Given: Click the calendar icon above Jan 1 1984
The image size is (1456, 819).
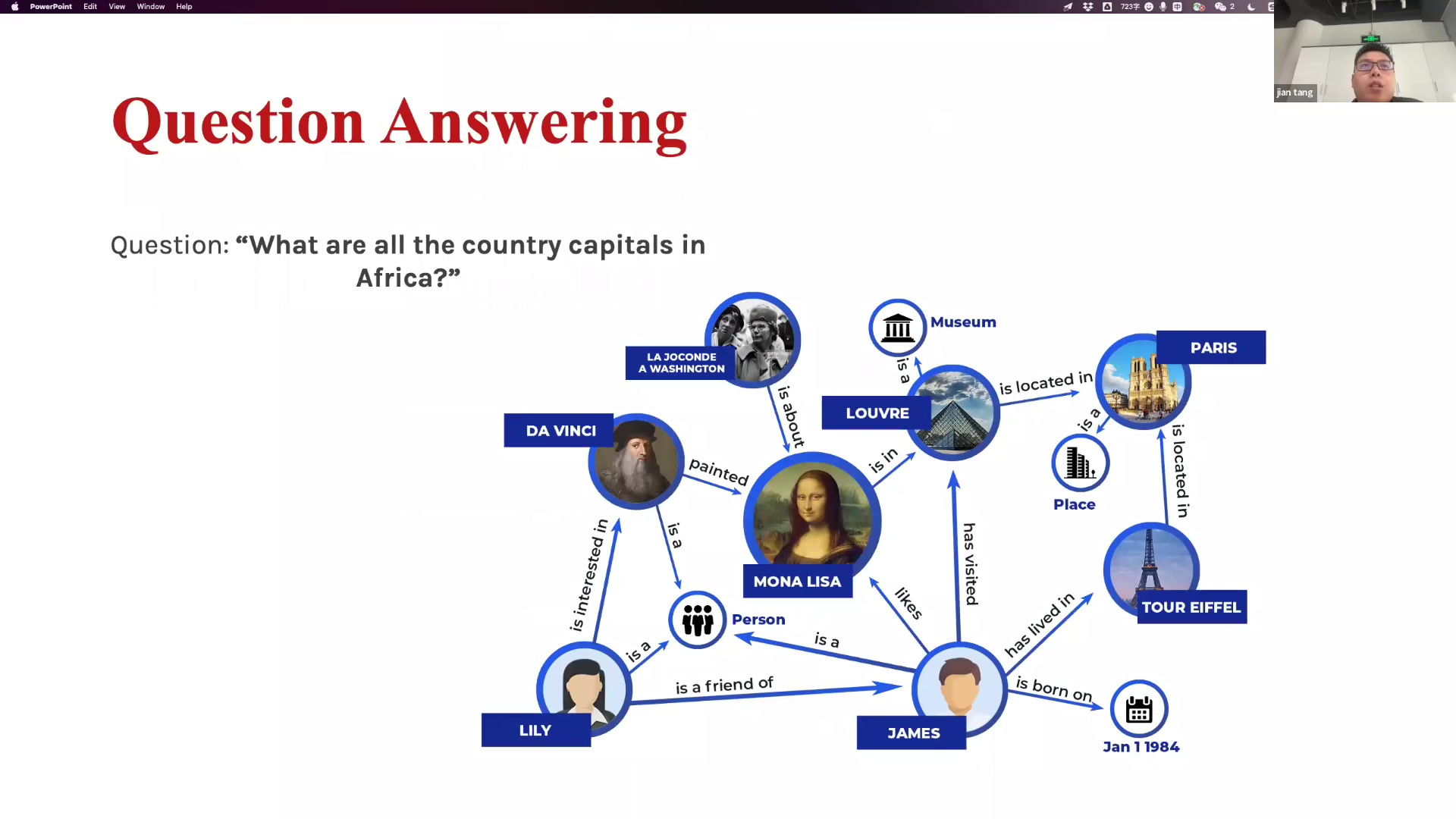Looking at the screenshot, I should [1139, 709].
